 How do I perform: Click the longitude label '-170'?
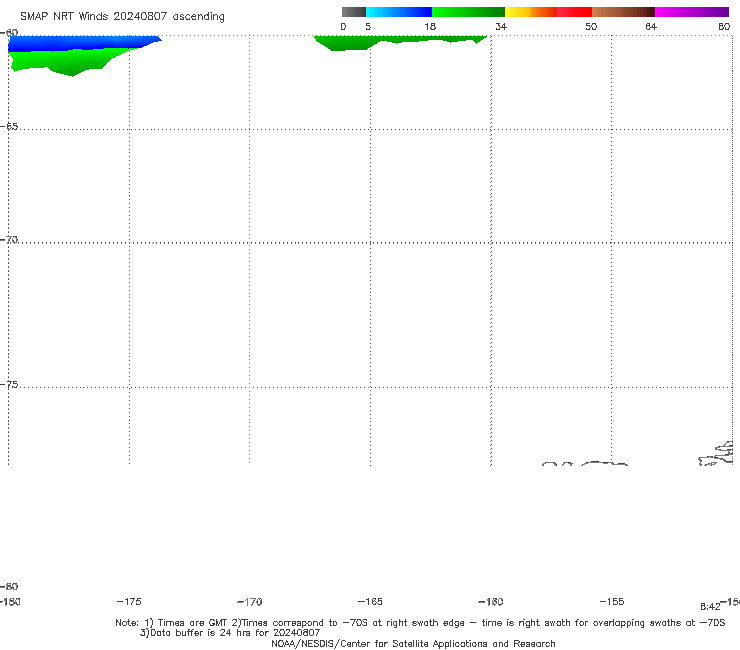[250, 602]
